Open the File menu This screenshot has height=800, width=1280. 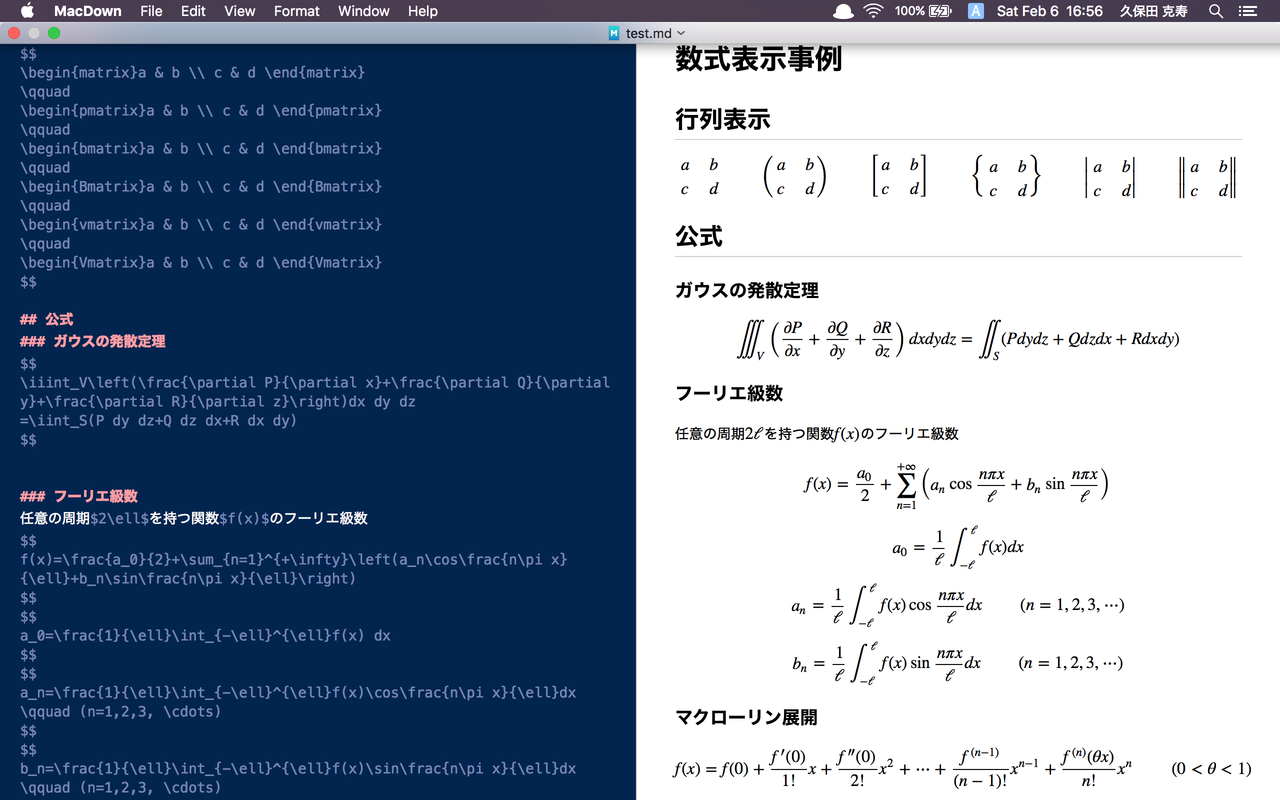pyautogui.click(x=151, y=11)
